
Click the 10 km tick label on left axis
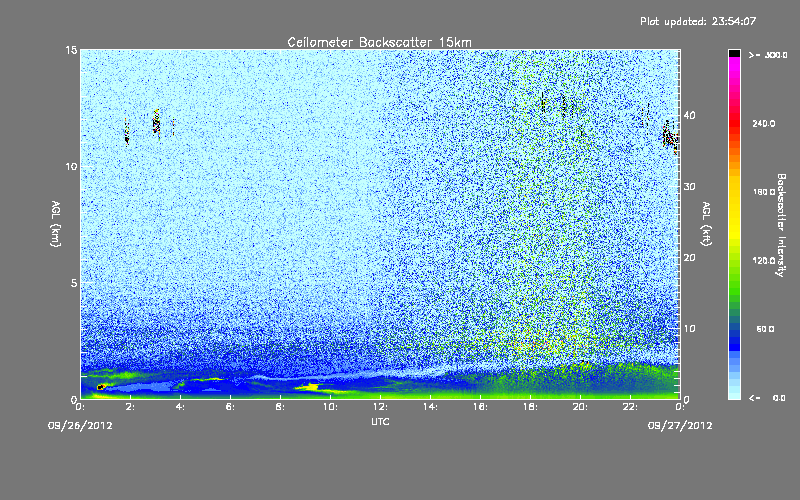pyautogui.click(x=71, y=166)
